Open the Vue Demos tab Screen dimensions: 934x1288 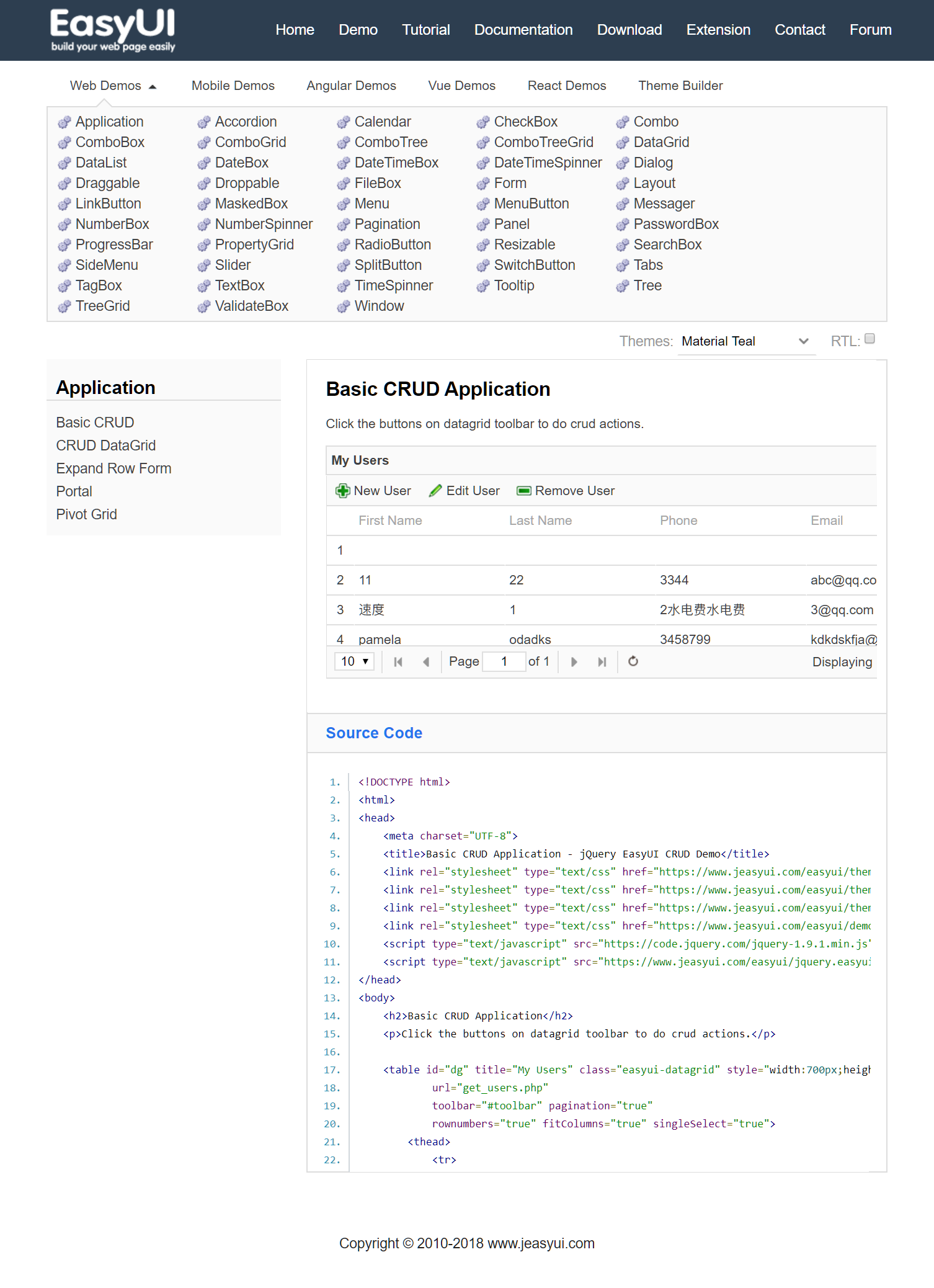[462, 86]
